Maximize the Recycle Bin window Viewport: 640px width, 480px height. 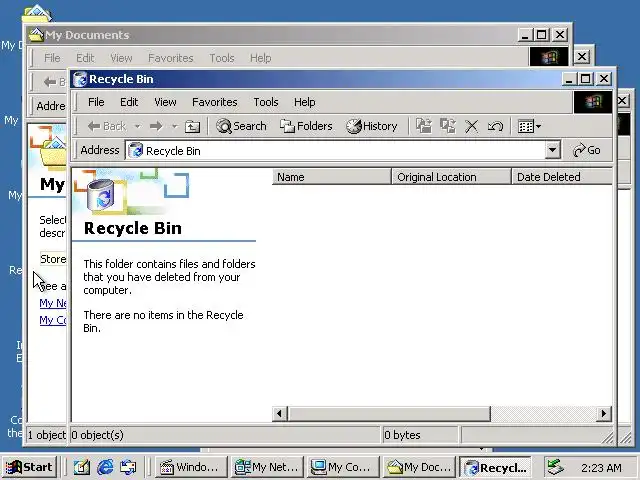point(585,79)
